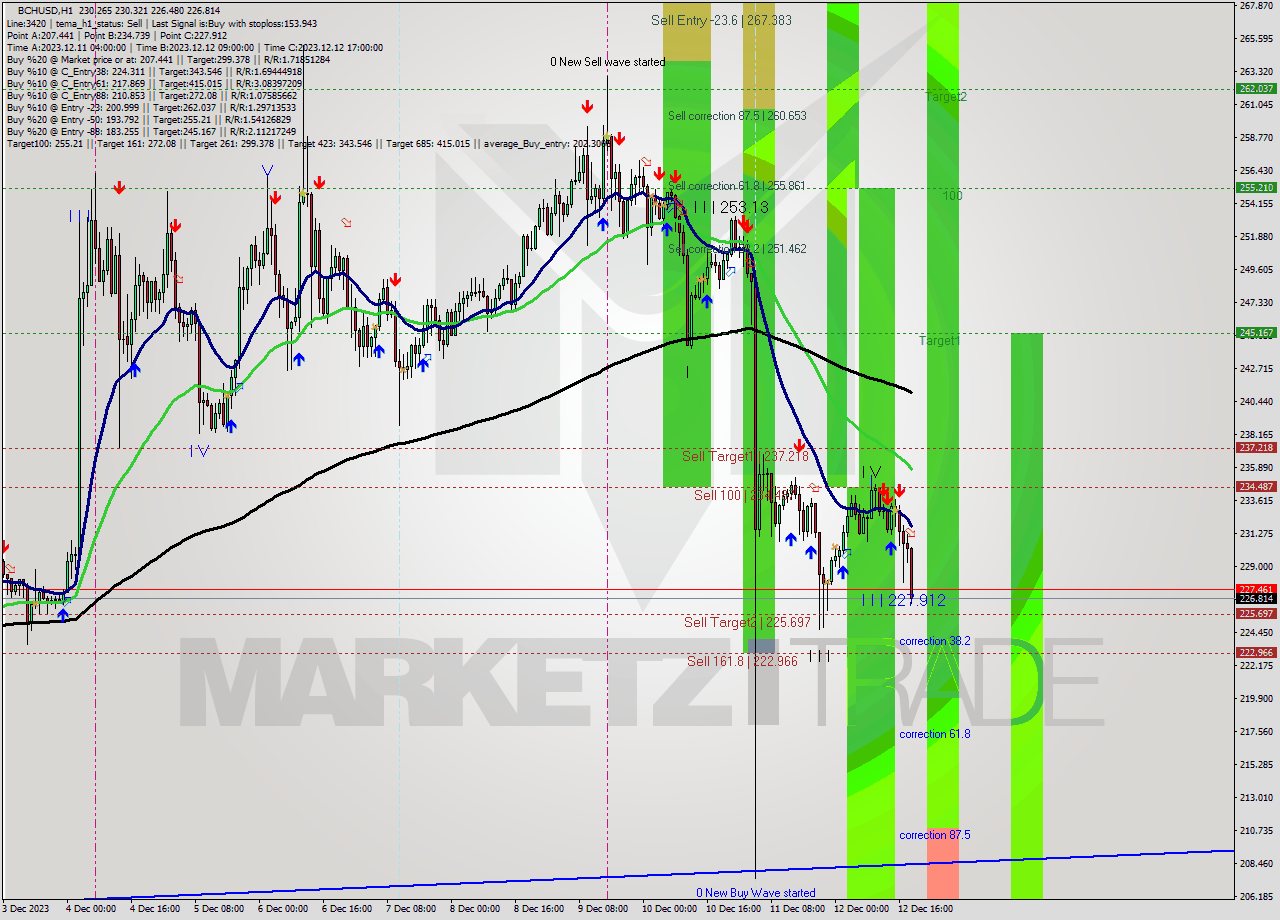Select the red 227.461 price tag
This screenshot has height=920, width=1280.
coord(1256,589)
